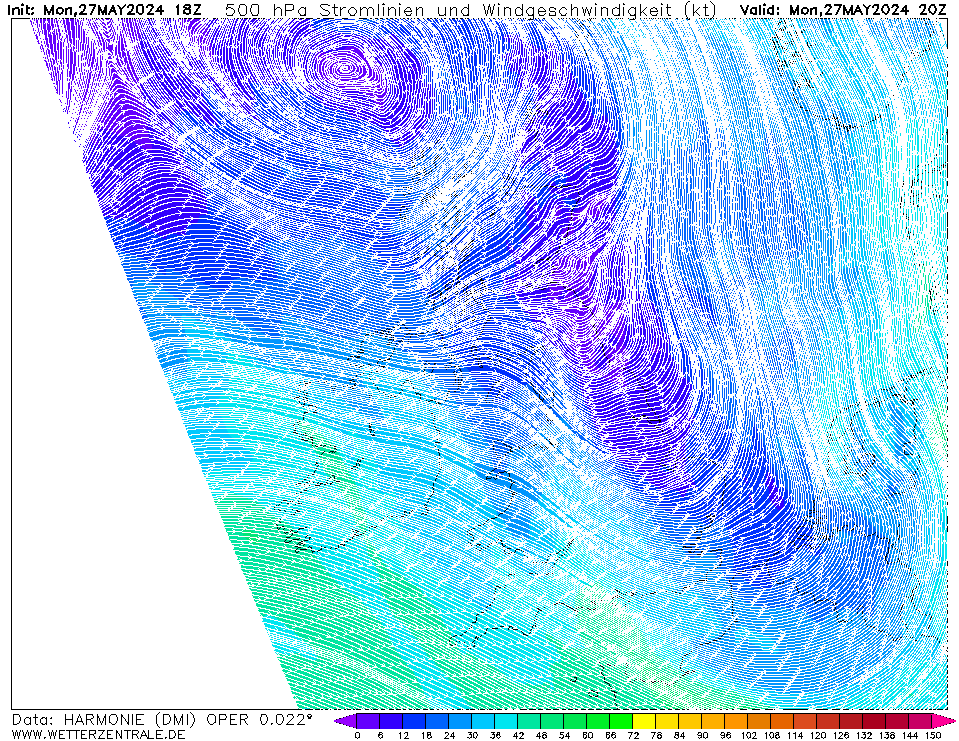Click the violet left arrow of legend
The height and width of the screenshot is (741, 959).
pyautogui.click(x=345, y=721)
